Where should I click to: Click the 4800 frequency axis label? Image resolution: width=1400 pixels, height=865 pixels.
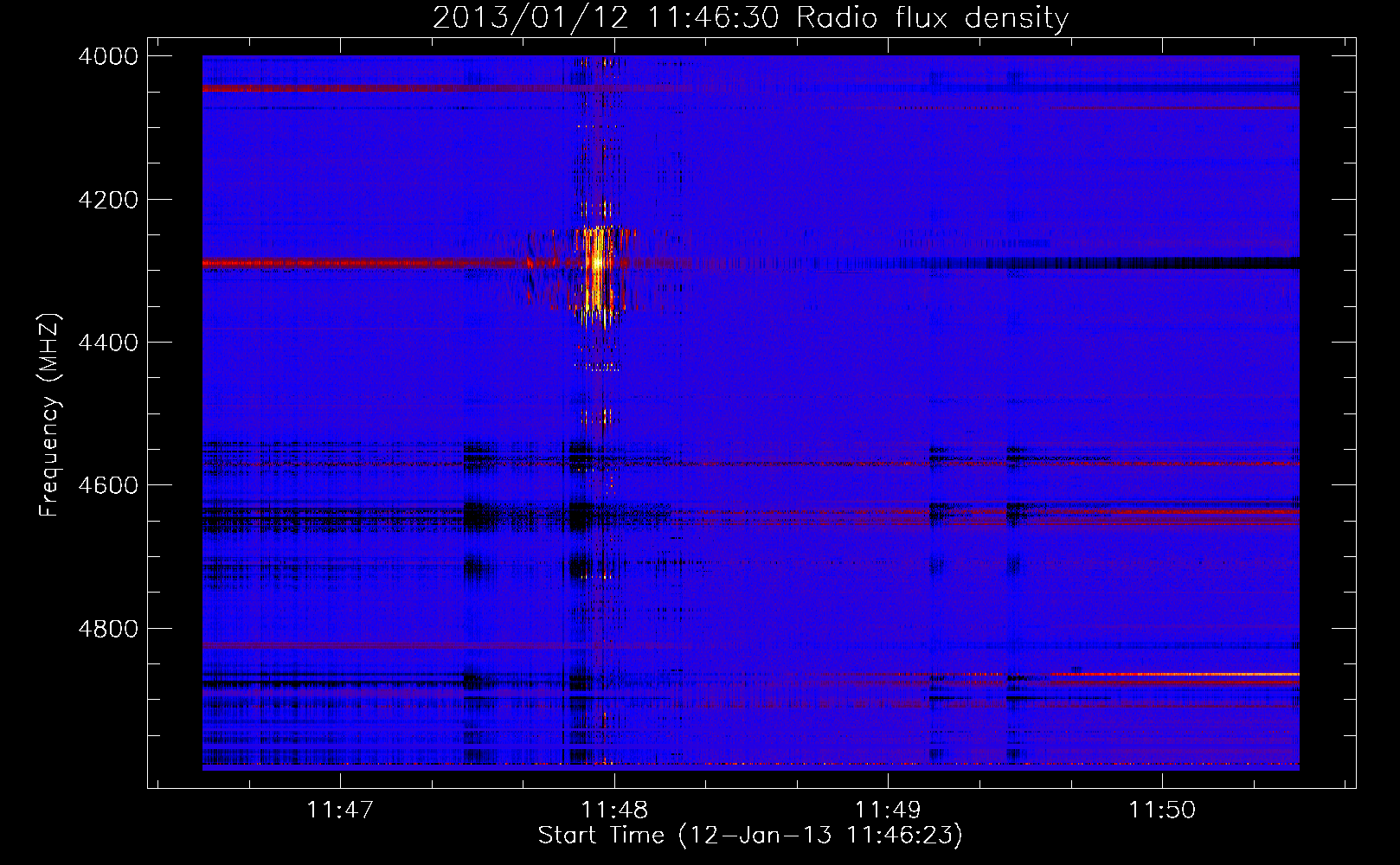coord(108,628)
